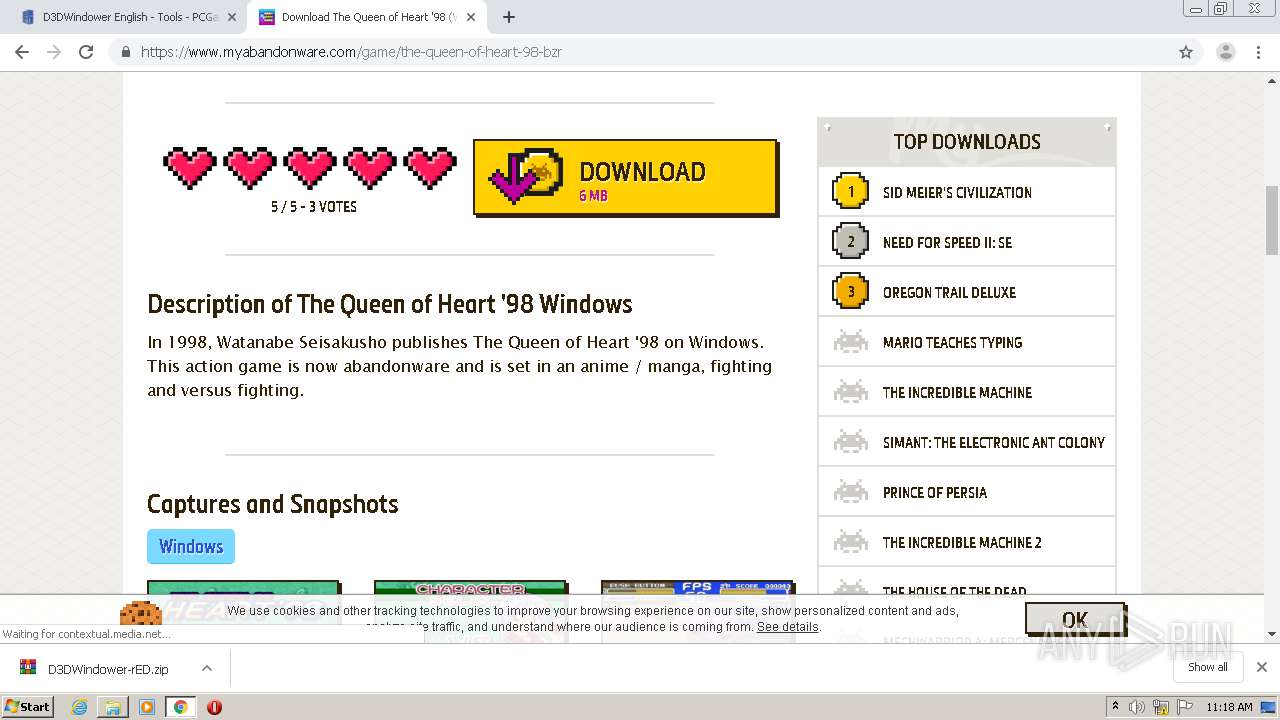Accept cookies with the OK button

(1074, 619)
